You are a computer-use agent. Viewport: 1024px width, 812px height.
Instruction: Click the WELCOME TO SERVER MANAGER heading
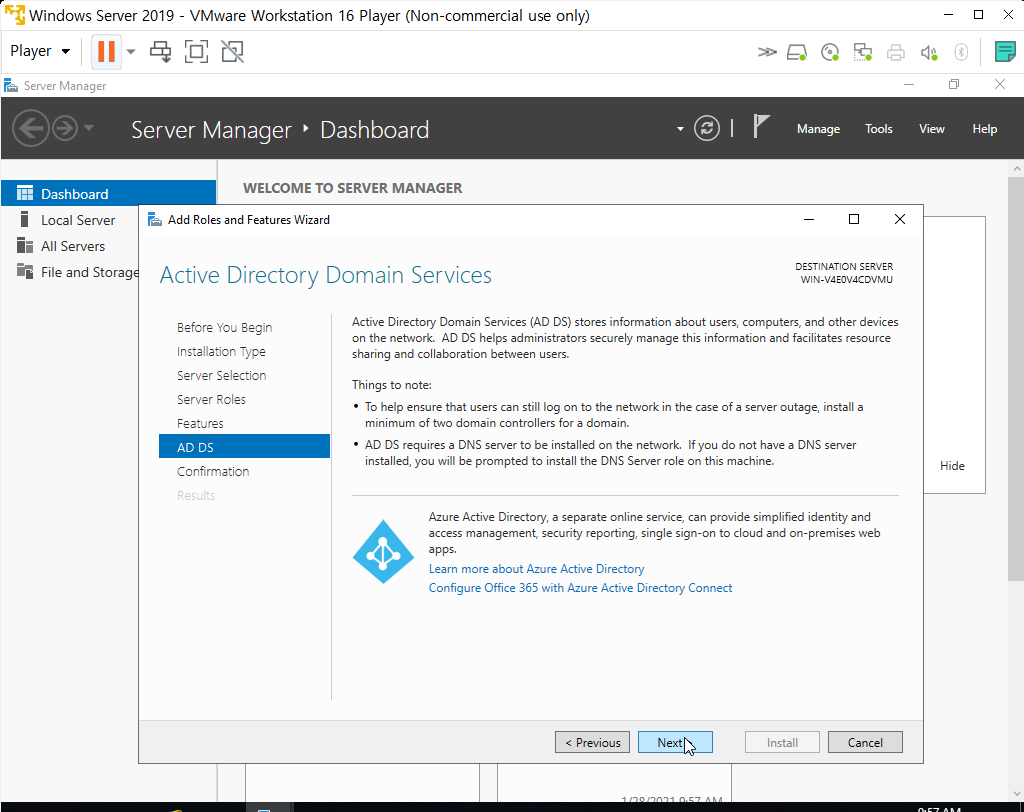click(353, 188)
